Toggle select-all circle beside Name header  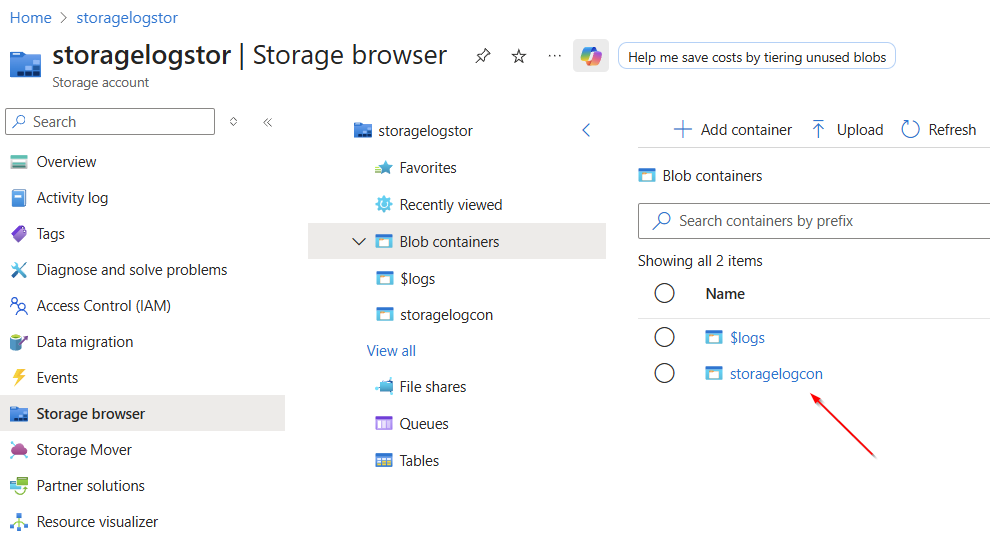664,293
